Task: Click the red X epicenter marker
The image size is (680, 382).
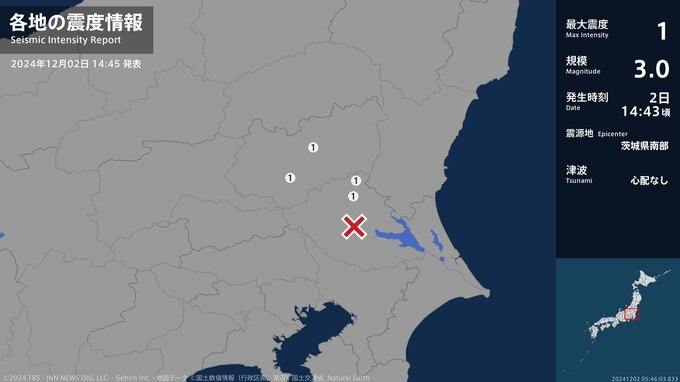Action: click(x=354, y=227)
